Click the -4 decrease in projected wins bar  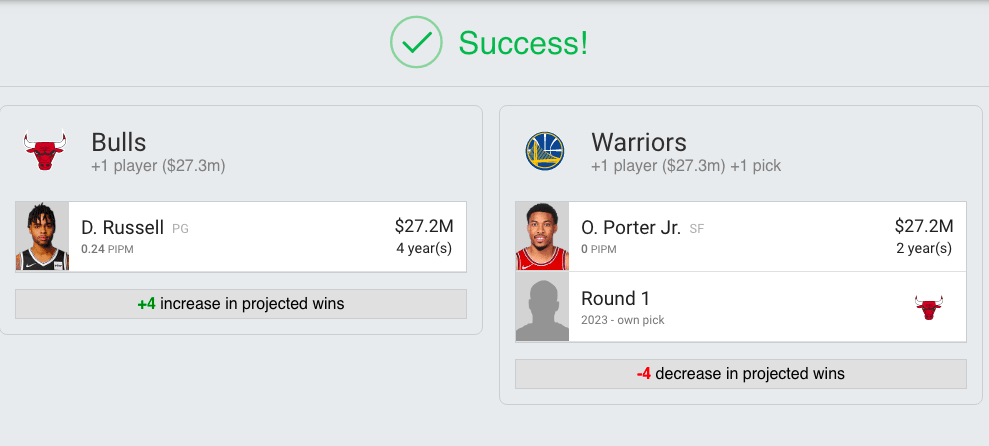coord(741,374)
